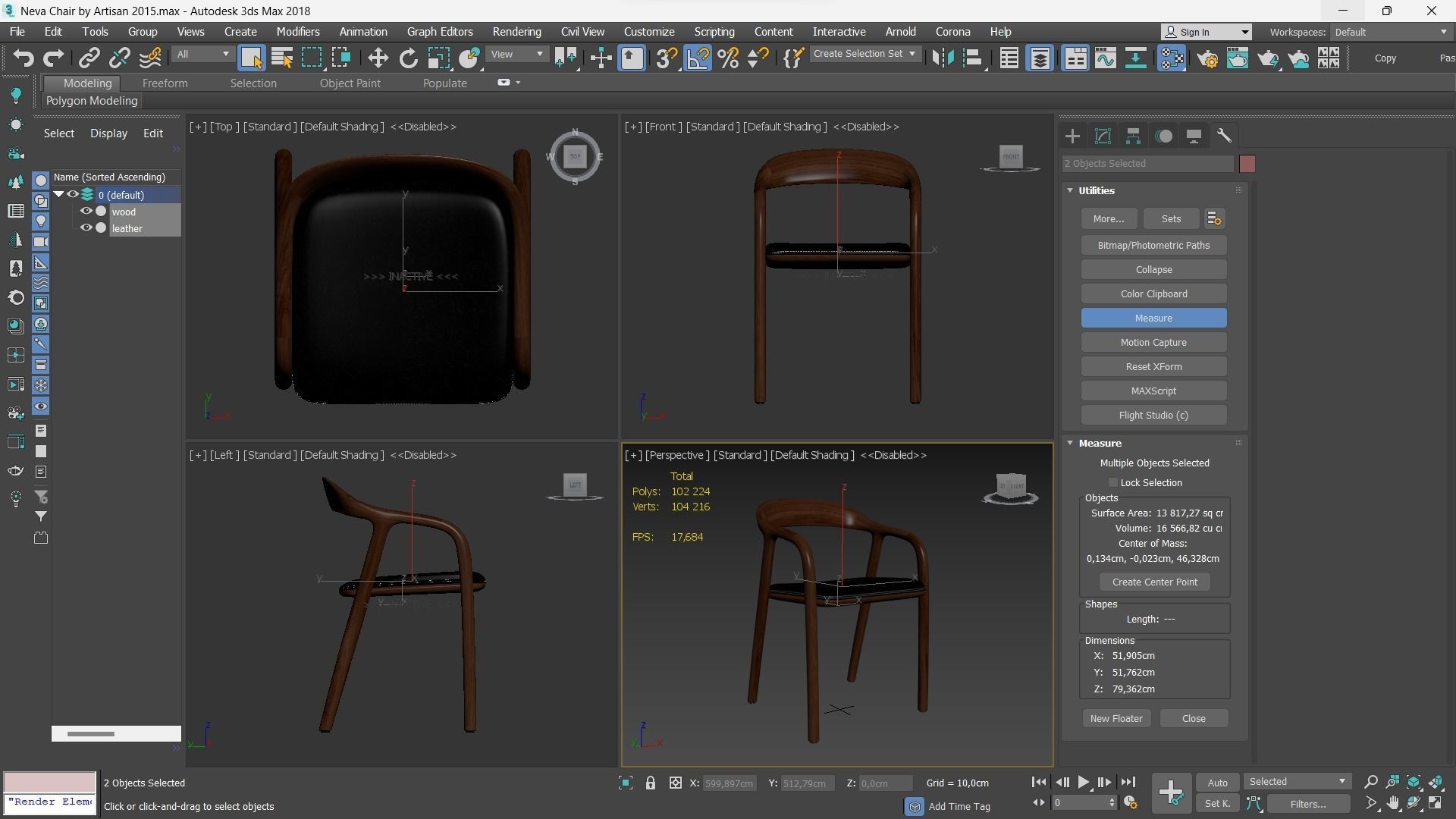Toggle Auto Key mode button
This screenshot has width=1456, height=819.
tap(1217, 783)
